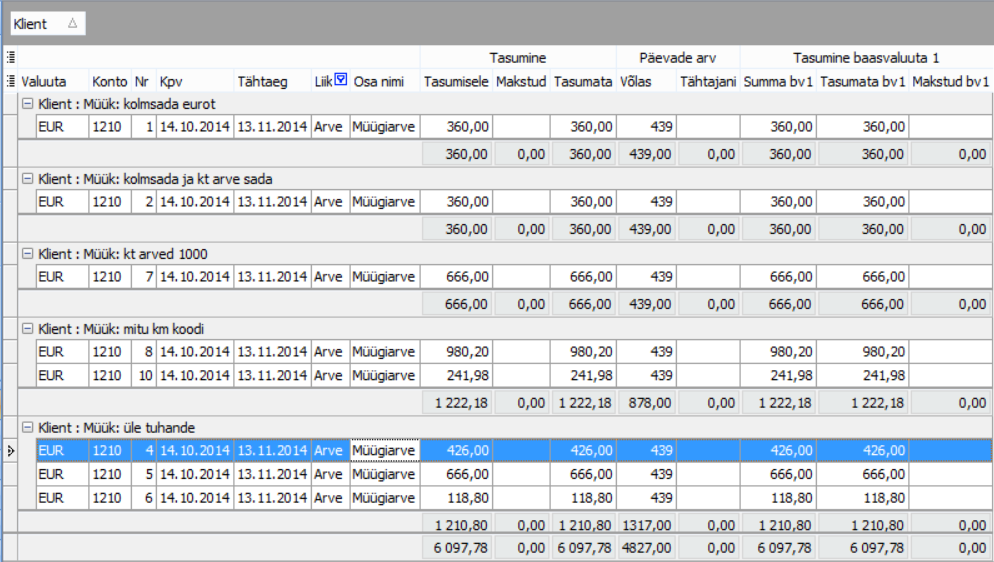
Task: Click grand total 6 097,78 under Tasumisele
Action: 458,548
